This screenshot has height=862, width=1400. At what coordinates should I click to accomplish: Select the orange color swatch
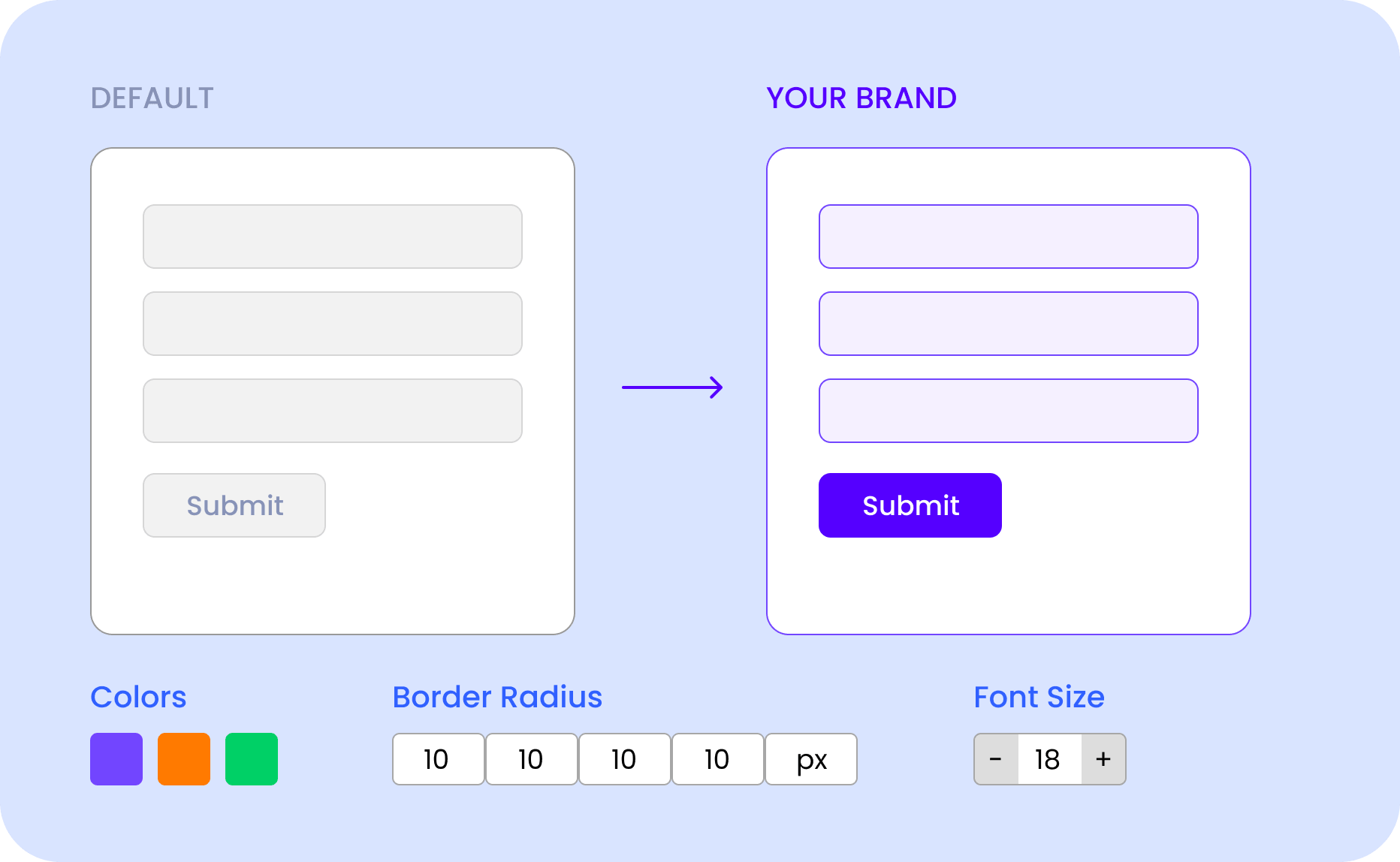pos(184,759)
